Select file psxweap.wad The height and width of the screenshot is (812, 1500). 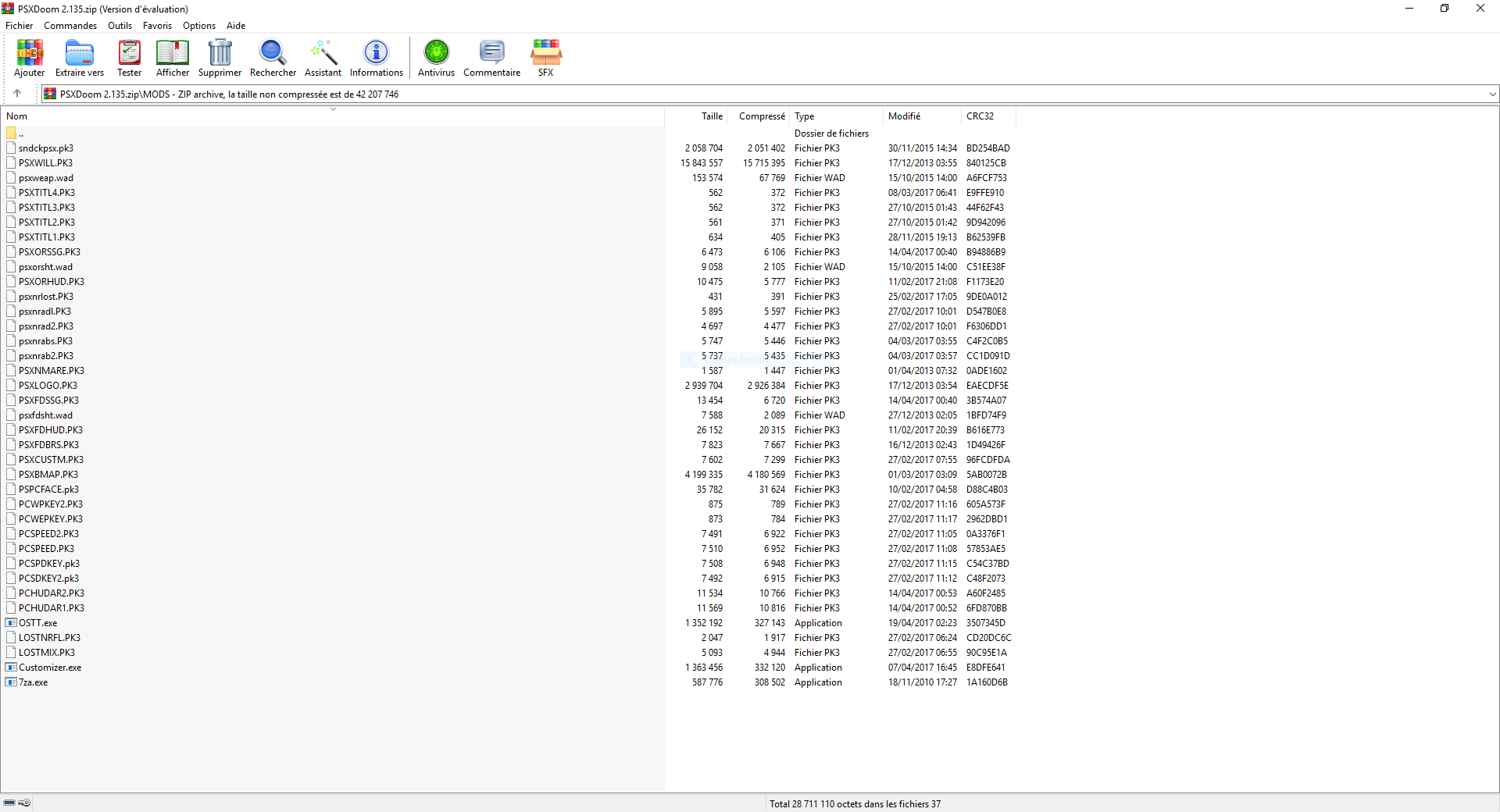[46, 178]
